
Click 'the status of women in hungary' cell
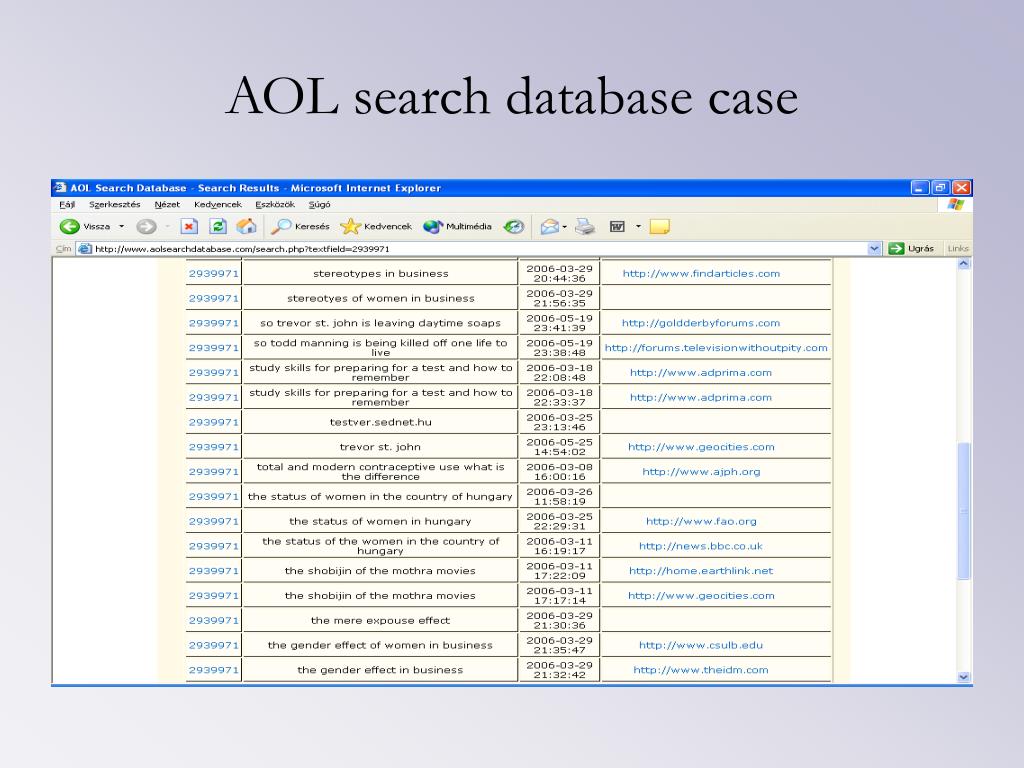380,521
